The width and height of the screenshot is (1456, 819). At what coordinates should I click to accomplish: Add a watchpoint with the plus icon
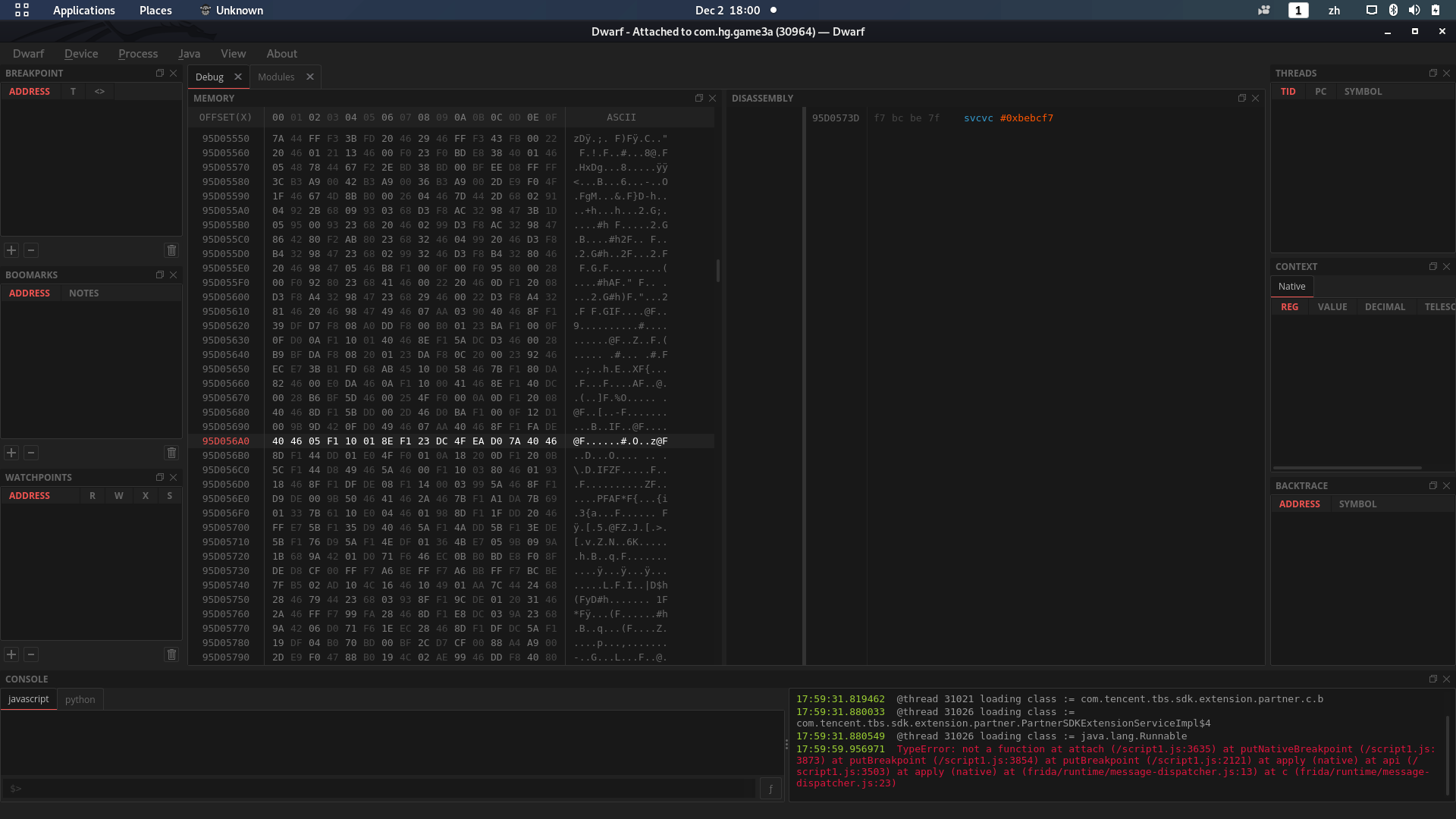coord(11,654)
